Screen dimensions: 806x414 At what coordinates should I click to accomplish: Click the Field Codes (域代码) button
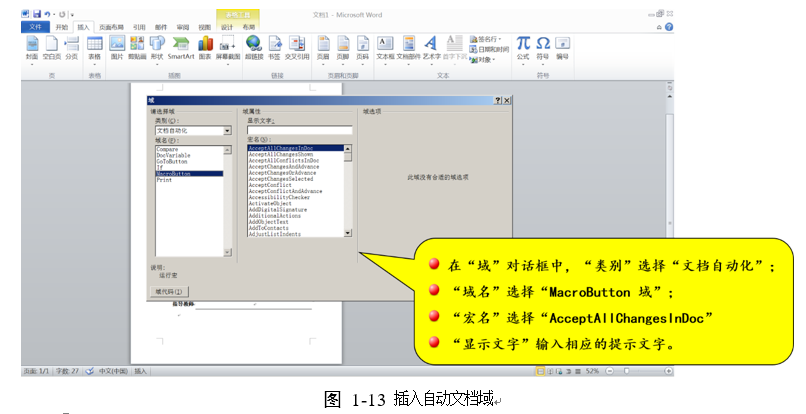pyautogui.click(x=169, y=292)
